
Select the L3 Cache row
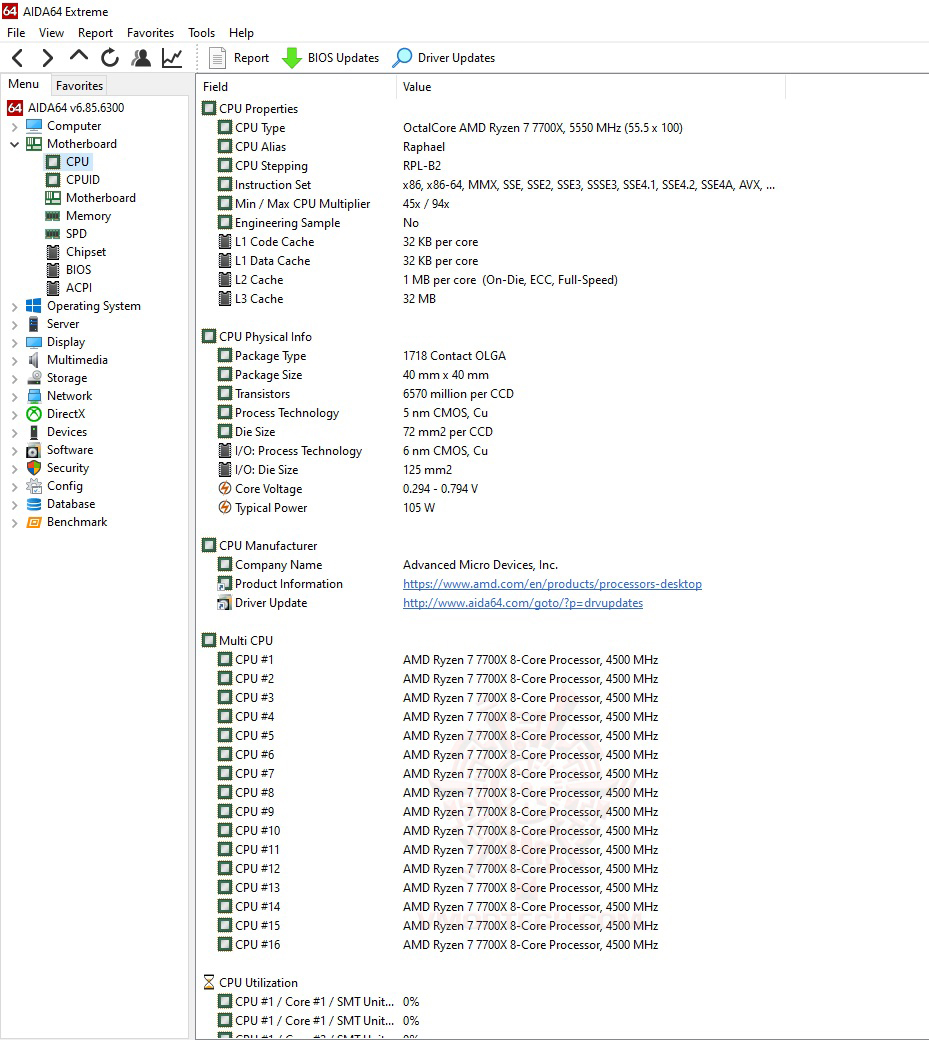coord(491,299)
